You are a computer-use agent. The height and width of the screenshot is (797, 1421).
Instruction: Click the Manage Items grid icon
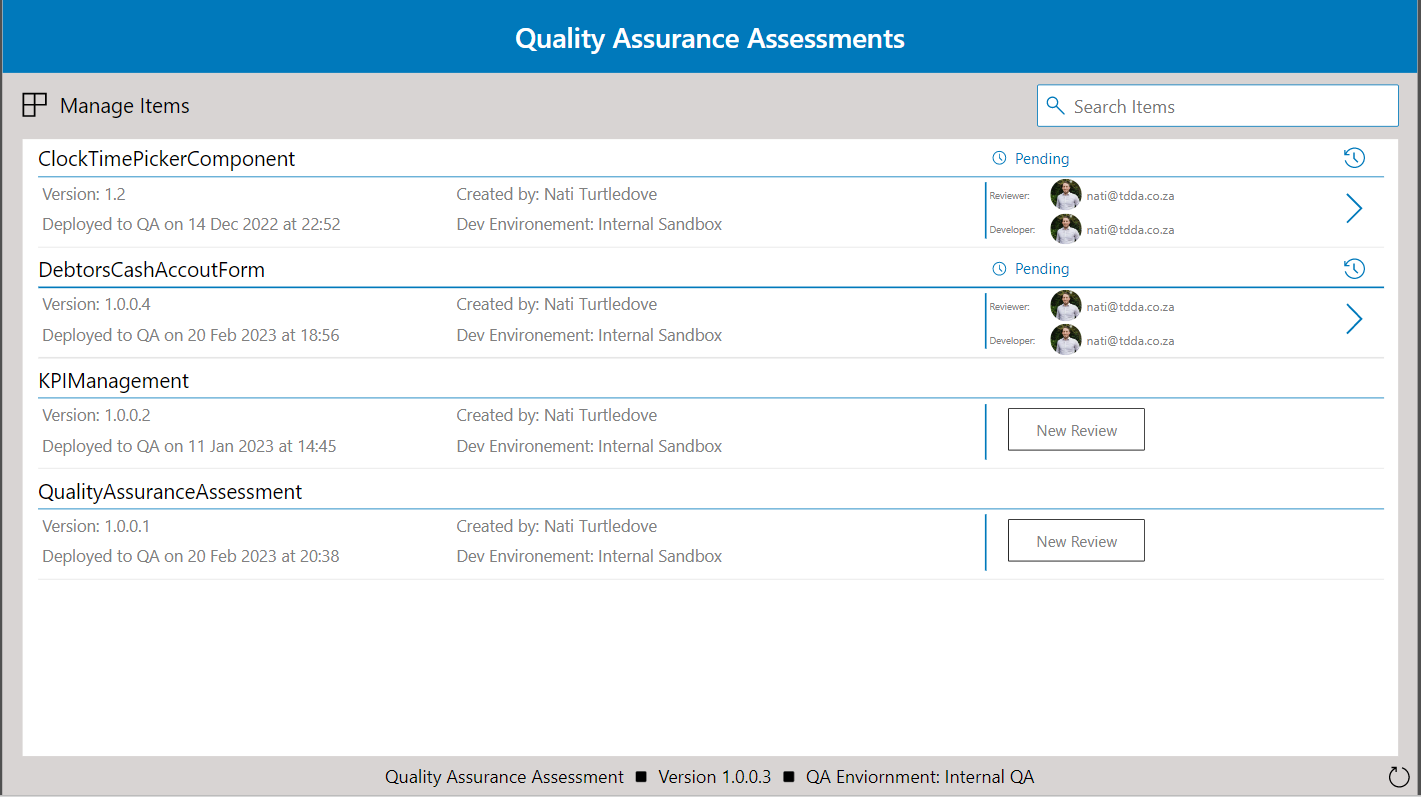tap(35, 105)
